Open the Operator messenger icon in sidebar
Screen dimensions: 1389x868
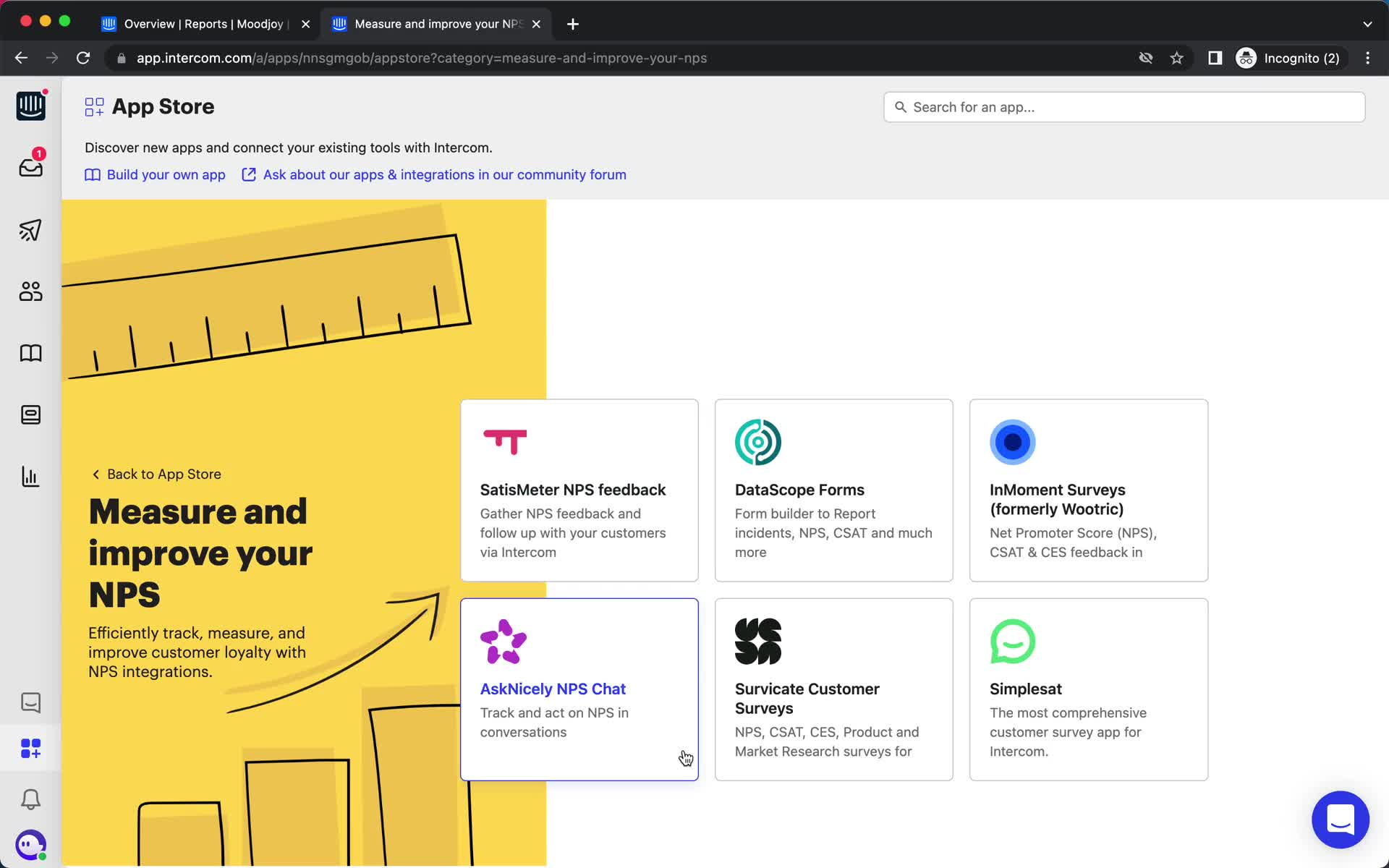[30, 414]
